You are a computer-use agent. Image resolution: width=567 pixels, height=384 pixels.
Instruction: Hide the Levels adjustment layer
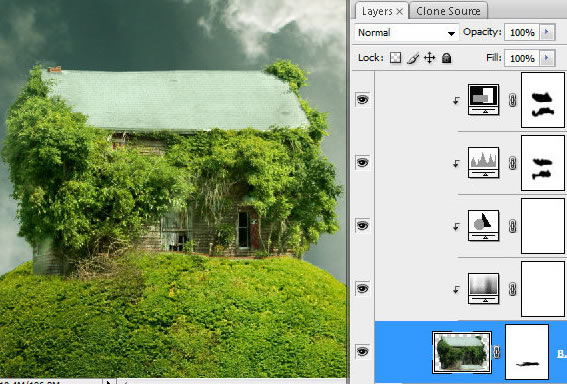coord(362,162)
